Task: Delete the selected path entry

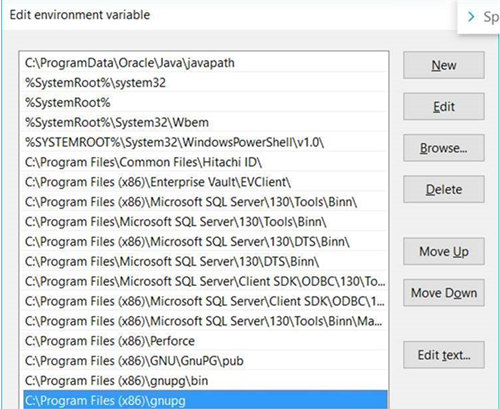Action: (x=444, y=189)
